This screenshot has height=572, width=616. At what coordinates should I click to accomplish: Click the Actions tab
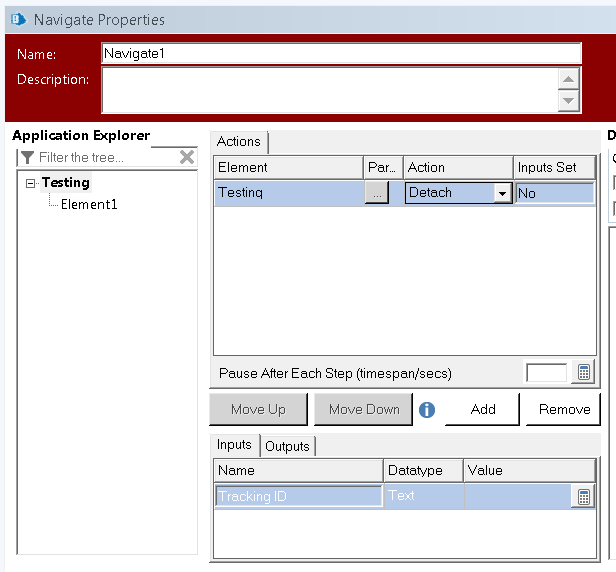click(x=239, y=142)
